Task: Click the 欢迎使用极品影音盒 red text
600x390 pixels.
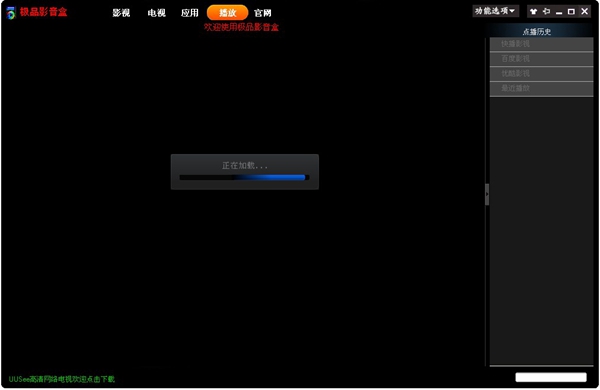Action: tap(241, 27)
